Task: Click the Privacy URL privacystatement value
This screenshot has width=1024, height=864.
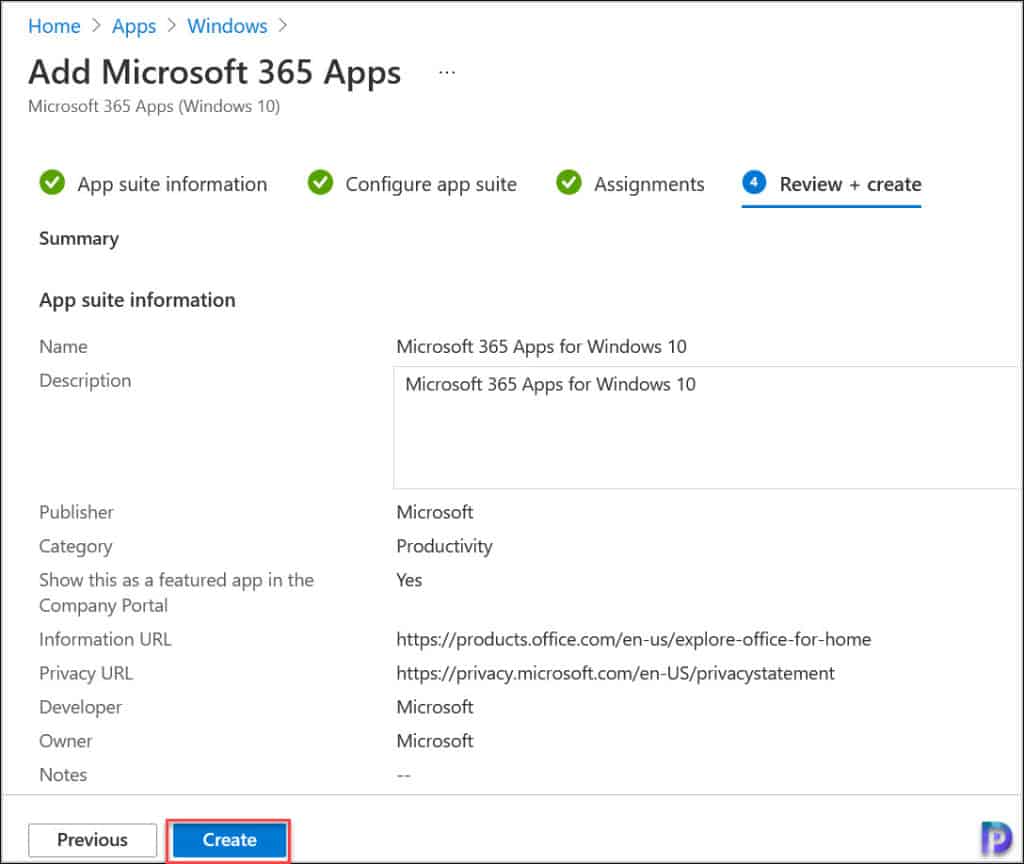Action: (615, 673)
